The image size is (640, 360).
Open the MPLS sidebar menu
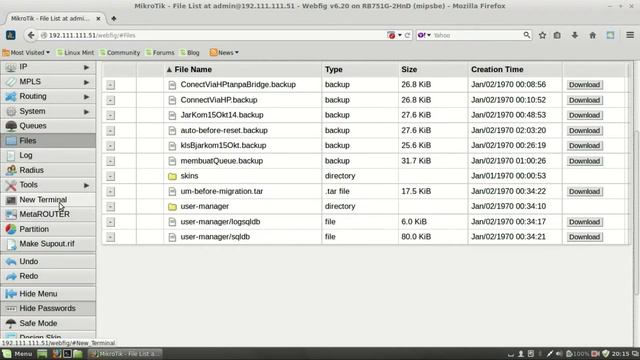click(48, 82)
